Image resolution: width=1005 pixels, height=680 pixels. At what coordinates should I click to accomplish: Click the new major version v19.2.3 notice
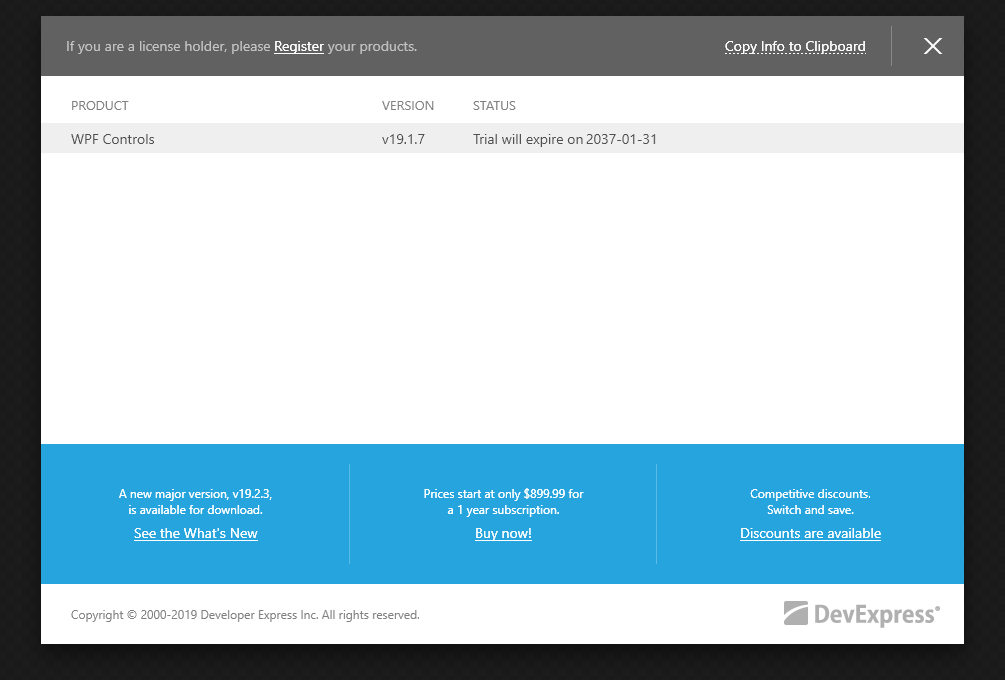195,501
